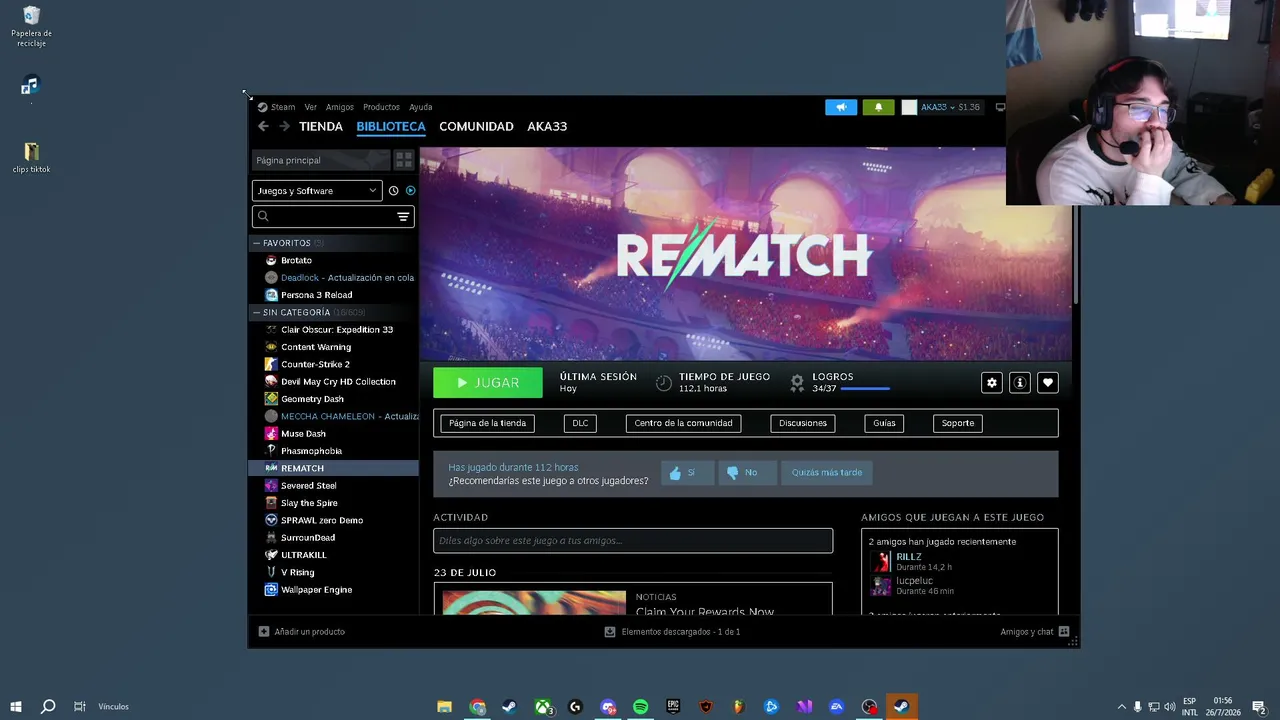Open AKA33 profile section

547,126
